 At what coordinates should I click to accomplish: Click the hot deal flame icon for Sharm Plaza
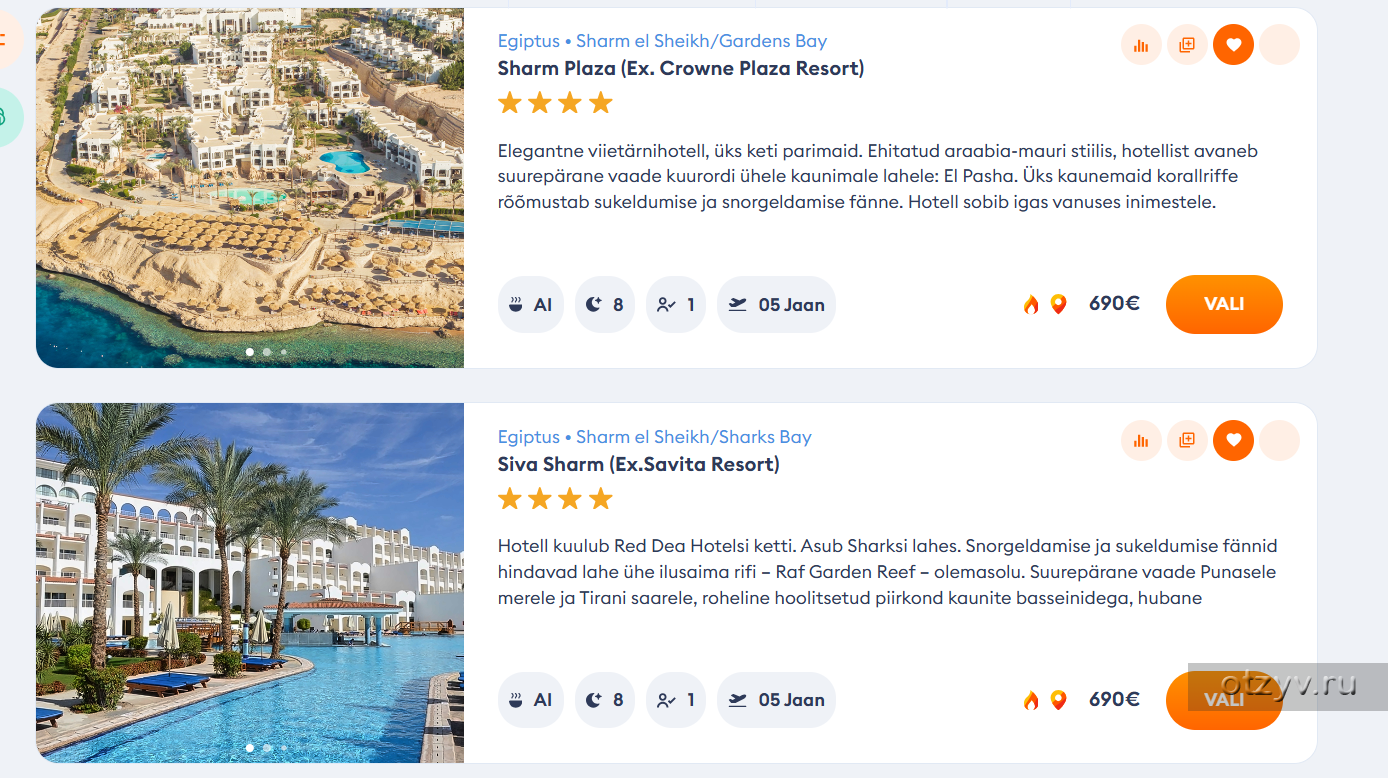click(1031, 305)
